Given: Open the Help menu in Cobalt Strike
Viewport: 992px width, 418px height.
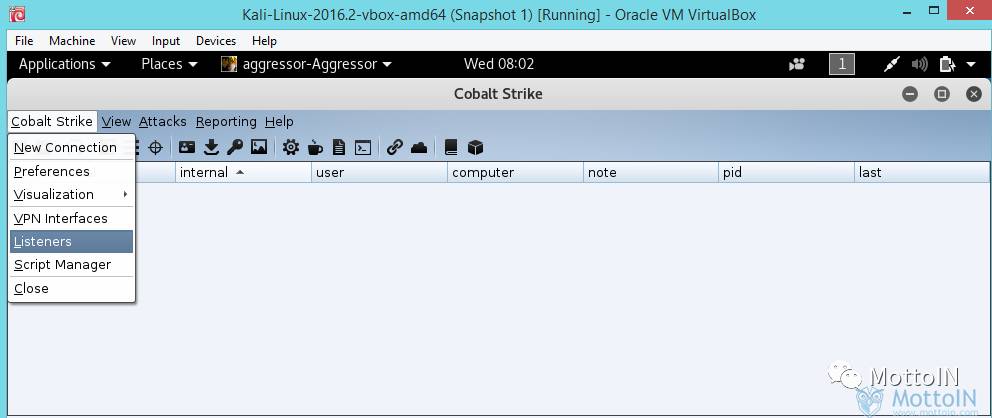Looking at the screenshot, I should click(x=279, y=121).
